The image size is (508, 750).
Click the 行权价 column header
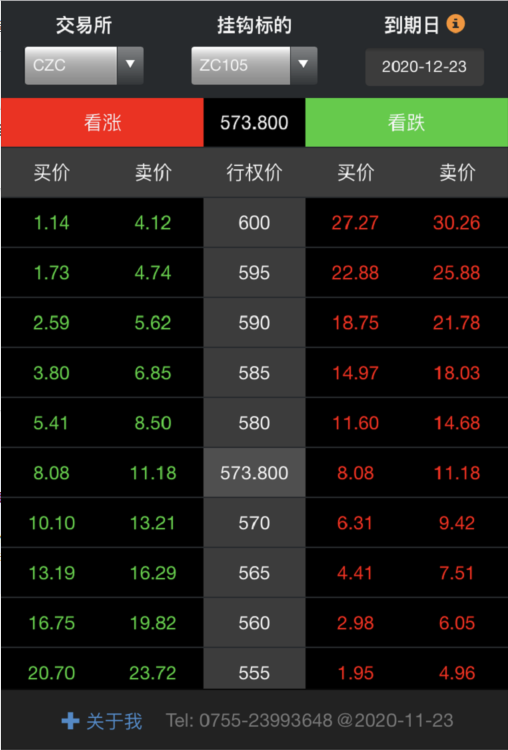(x=254, y=172)
